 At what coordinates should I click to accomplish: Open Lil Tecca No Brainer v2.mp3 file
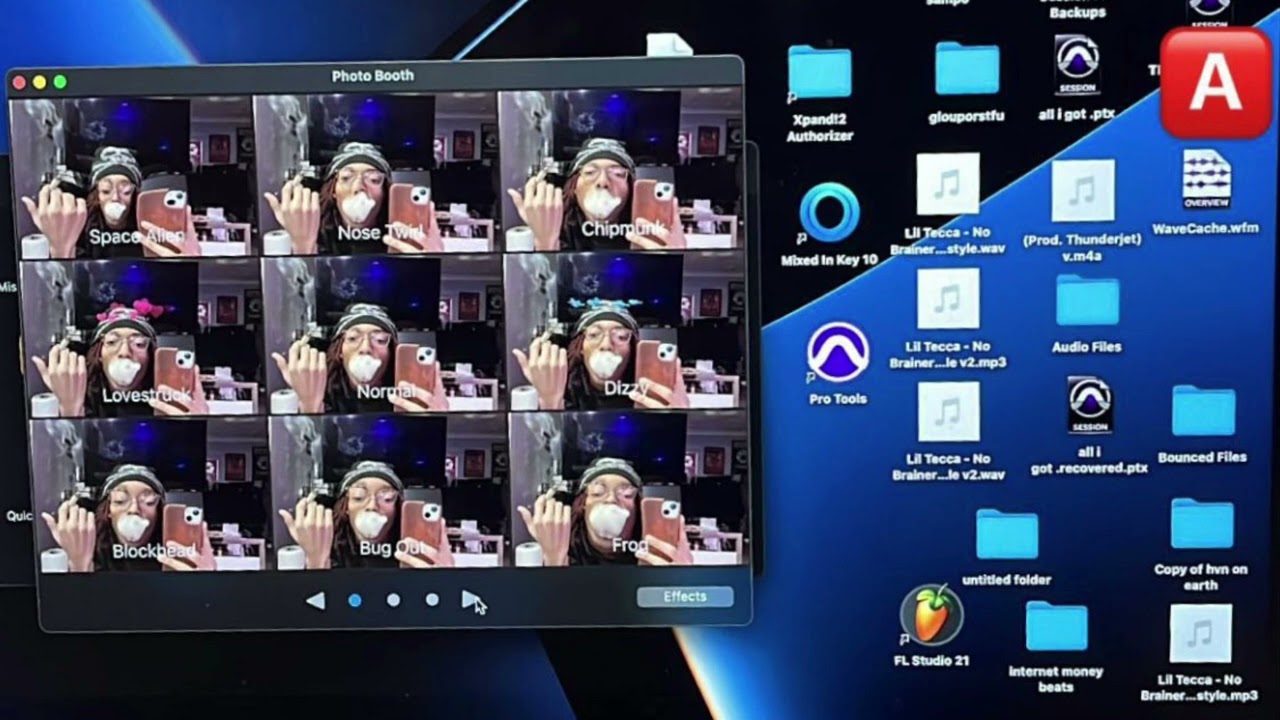(x=948, y=298)
